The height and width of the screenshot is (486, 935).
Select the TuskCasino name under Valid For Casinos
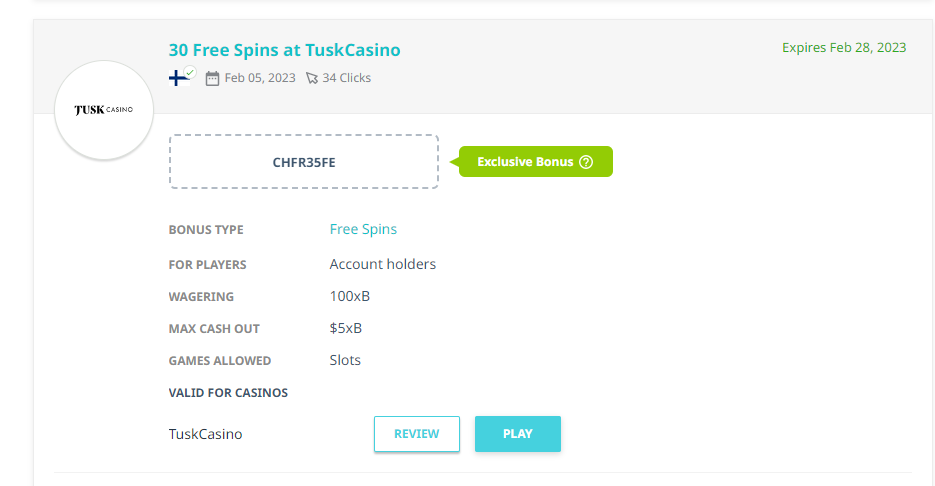click(205, 434)
